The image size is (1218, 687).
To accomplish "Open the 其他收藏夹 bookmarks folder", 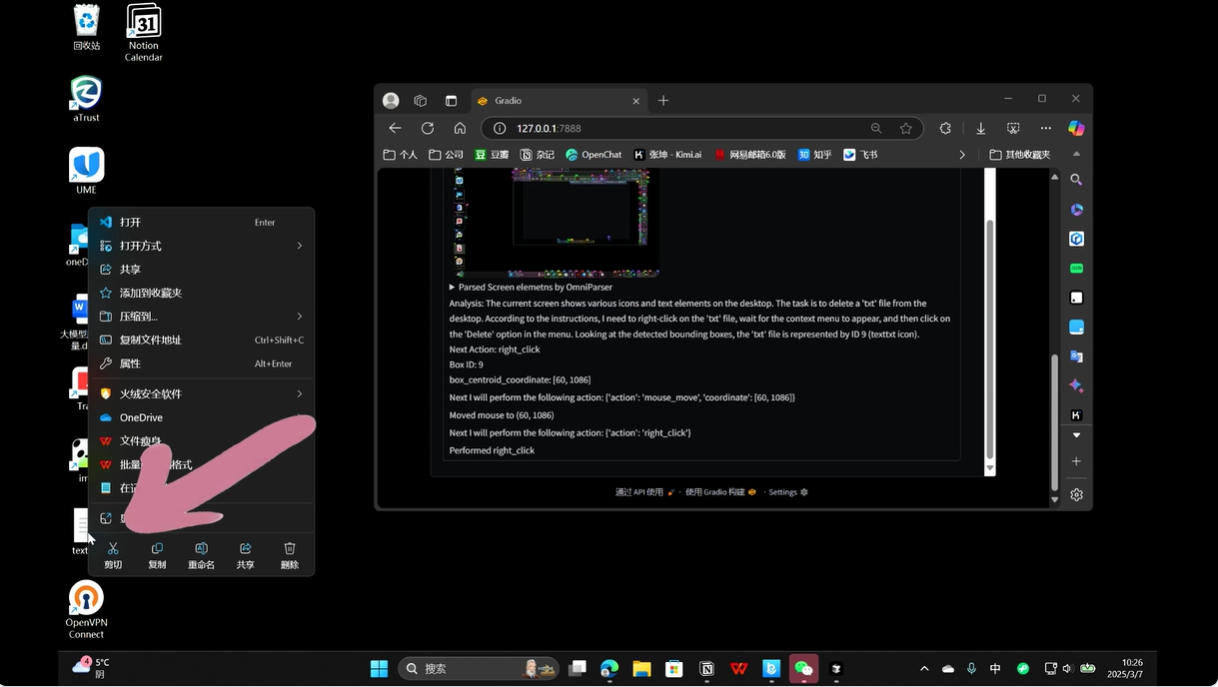I will point(1020,155).
